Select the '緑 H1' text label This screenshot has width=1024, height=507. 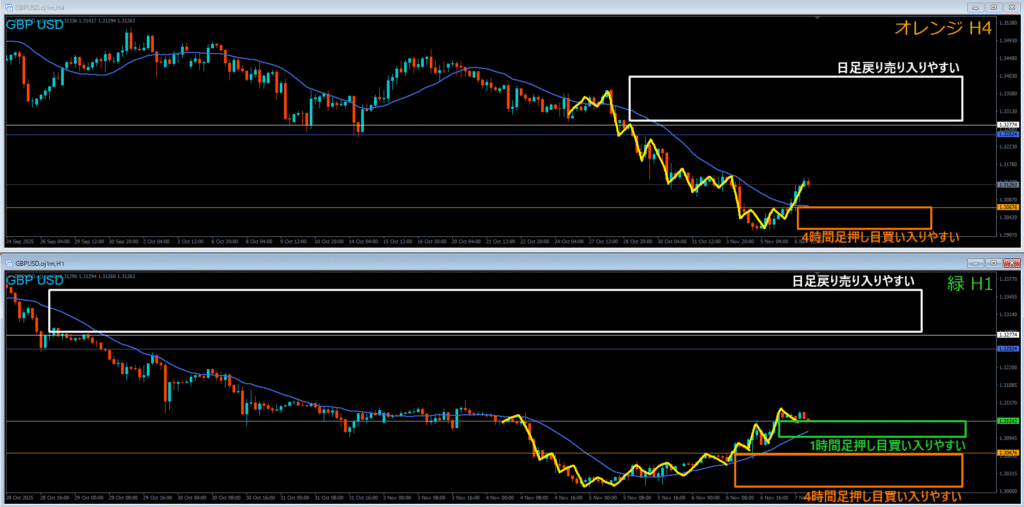[x=970, y=284]
